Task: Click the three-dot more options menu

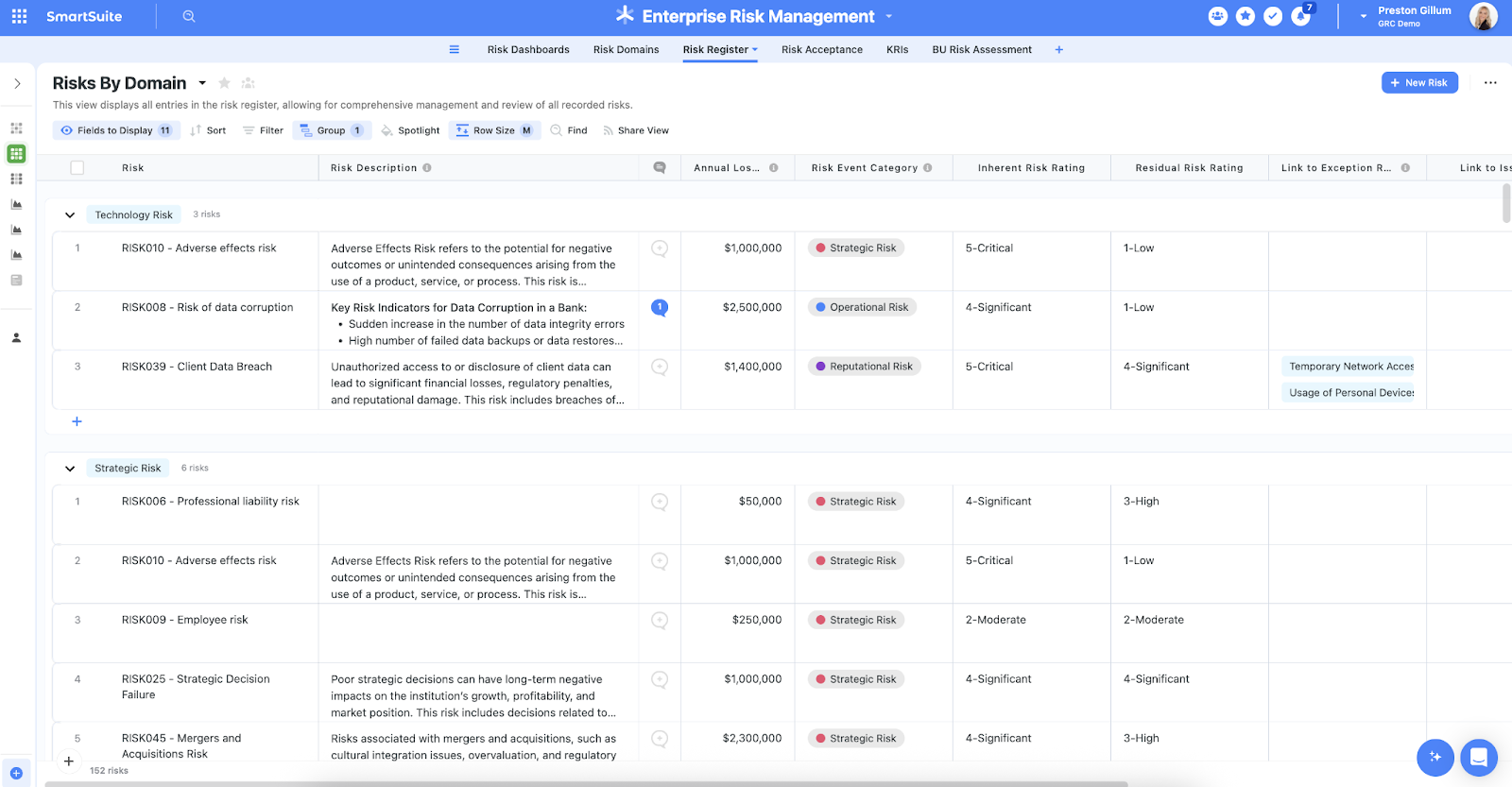Action: (x=1490, y=83)
